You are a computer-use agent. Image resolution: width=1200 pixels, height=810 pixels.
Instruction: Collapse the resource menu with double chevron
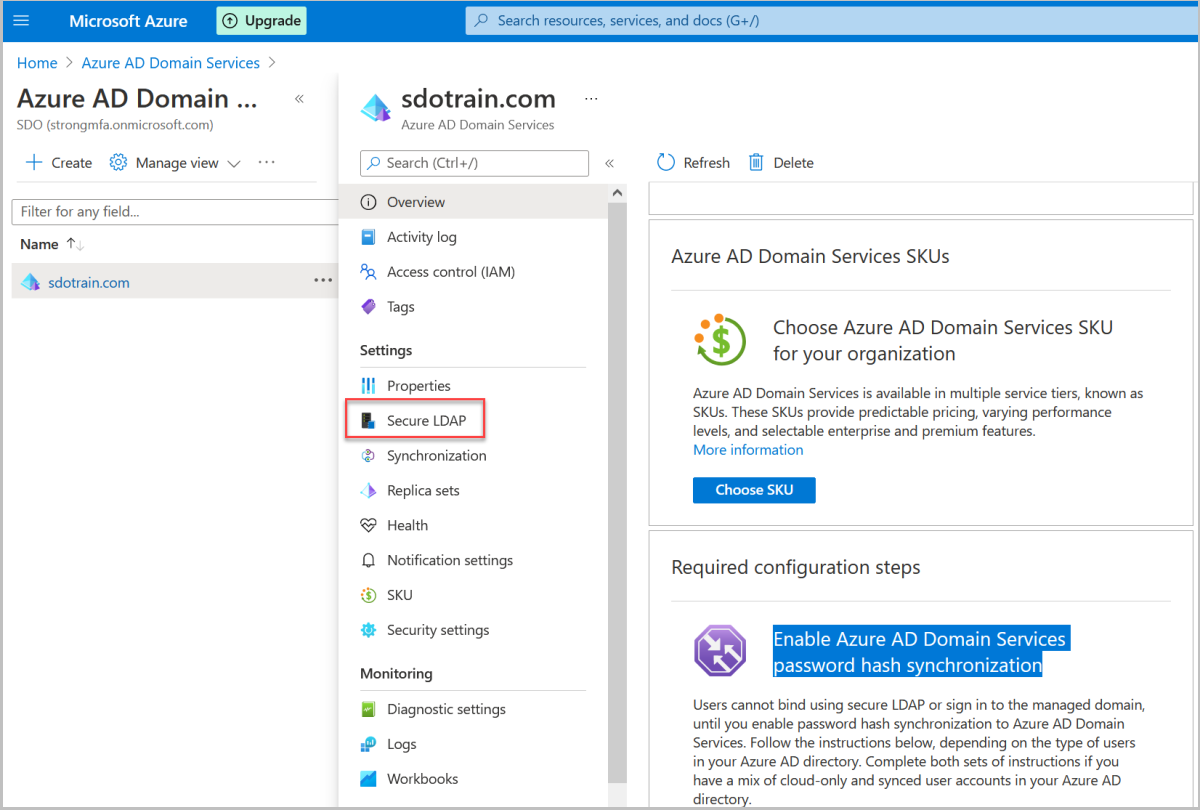point(609,163)
